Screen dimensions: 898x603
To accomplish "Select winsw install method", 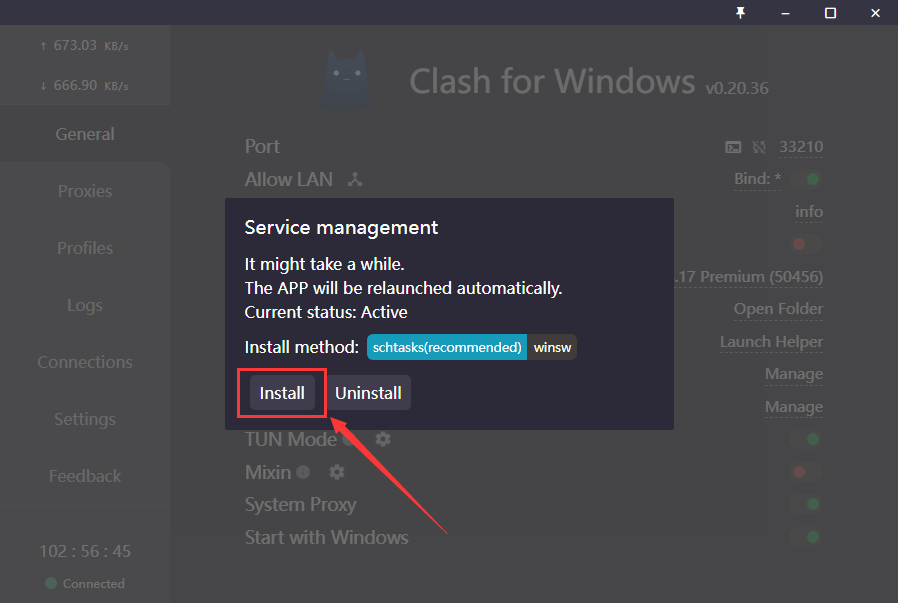I will click(x=552, y=347).
